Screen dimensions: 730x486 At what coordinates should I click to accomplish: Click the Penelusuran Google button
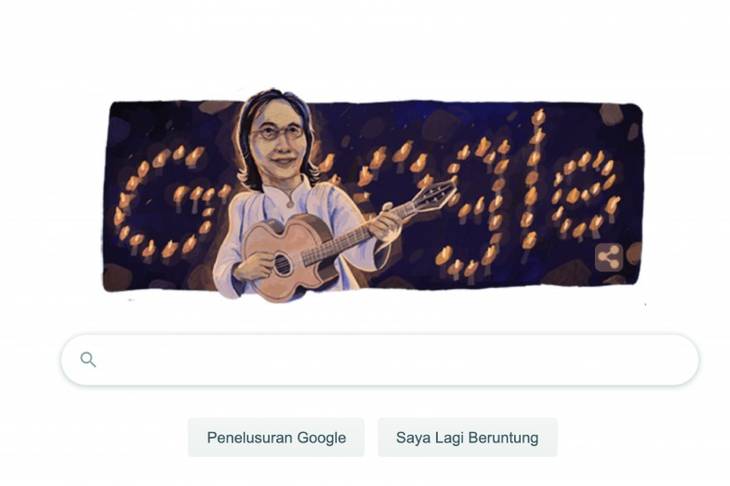(276, 438)
